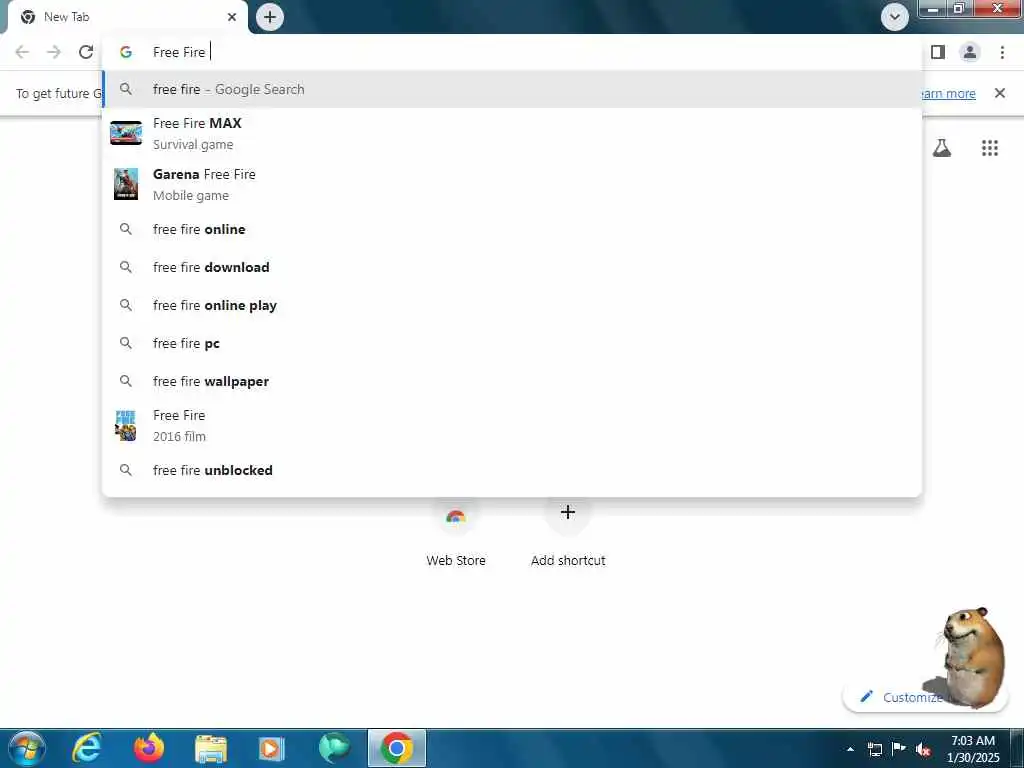Open the Search Labs flask icon
Screen dimensions: 1024x768
[x=942, y=148]
